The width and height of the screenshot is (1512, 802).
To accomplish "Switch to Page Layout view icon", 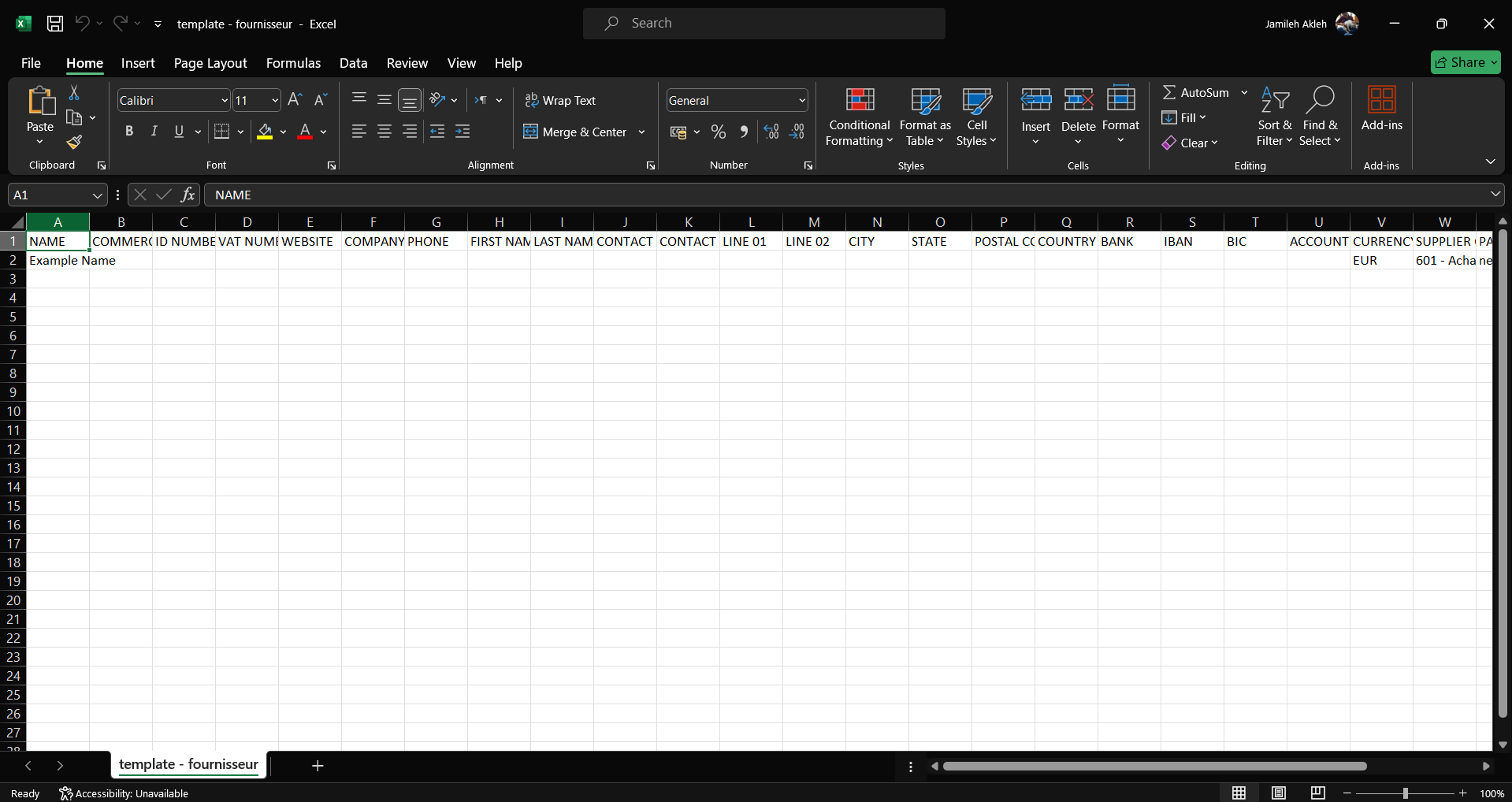I will (x=1279, y=793).
